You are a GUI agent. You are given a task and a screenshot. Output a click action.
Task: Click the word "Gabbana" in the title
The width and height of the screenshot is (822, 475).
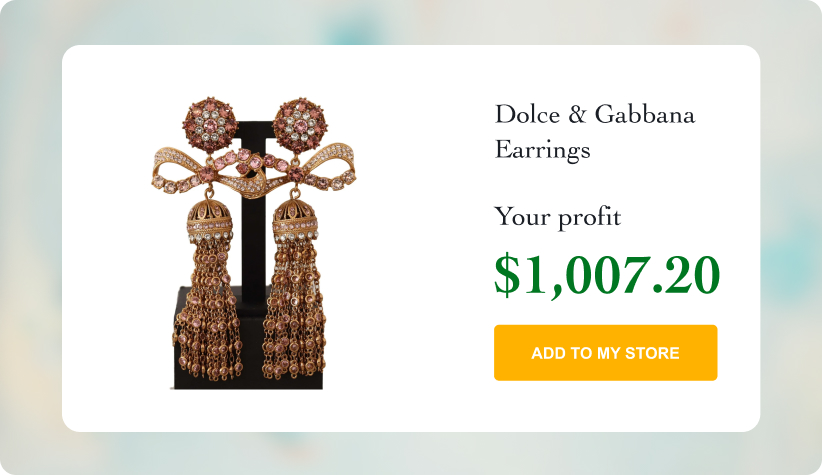(644, 114)
